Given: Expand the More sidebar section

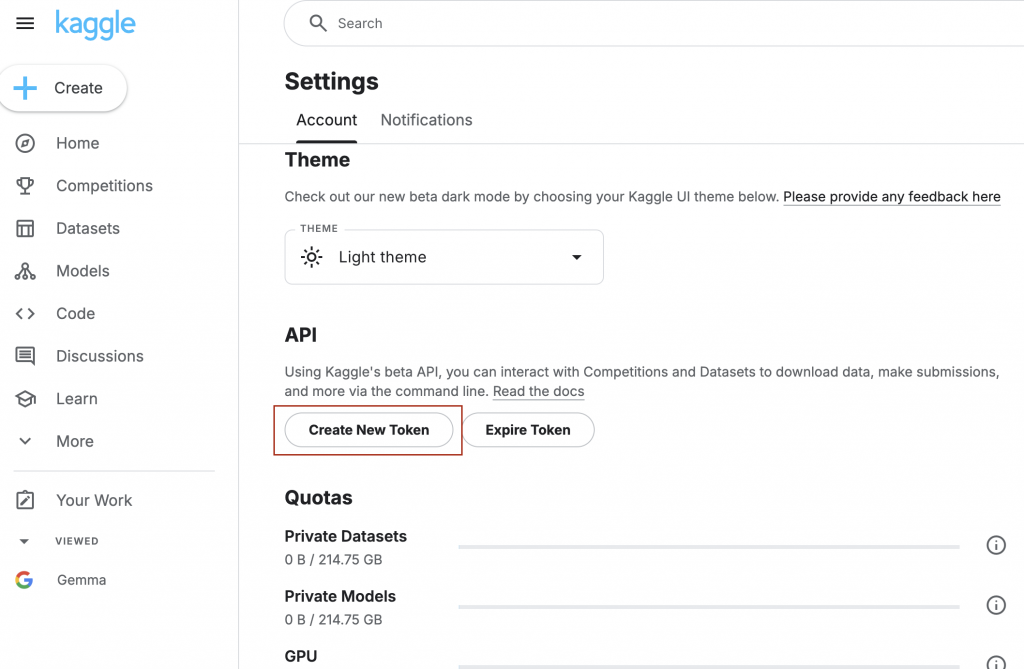Looking at the screenshot, I should [x=25, y=441].
